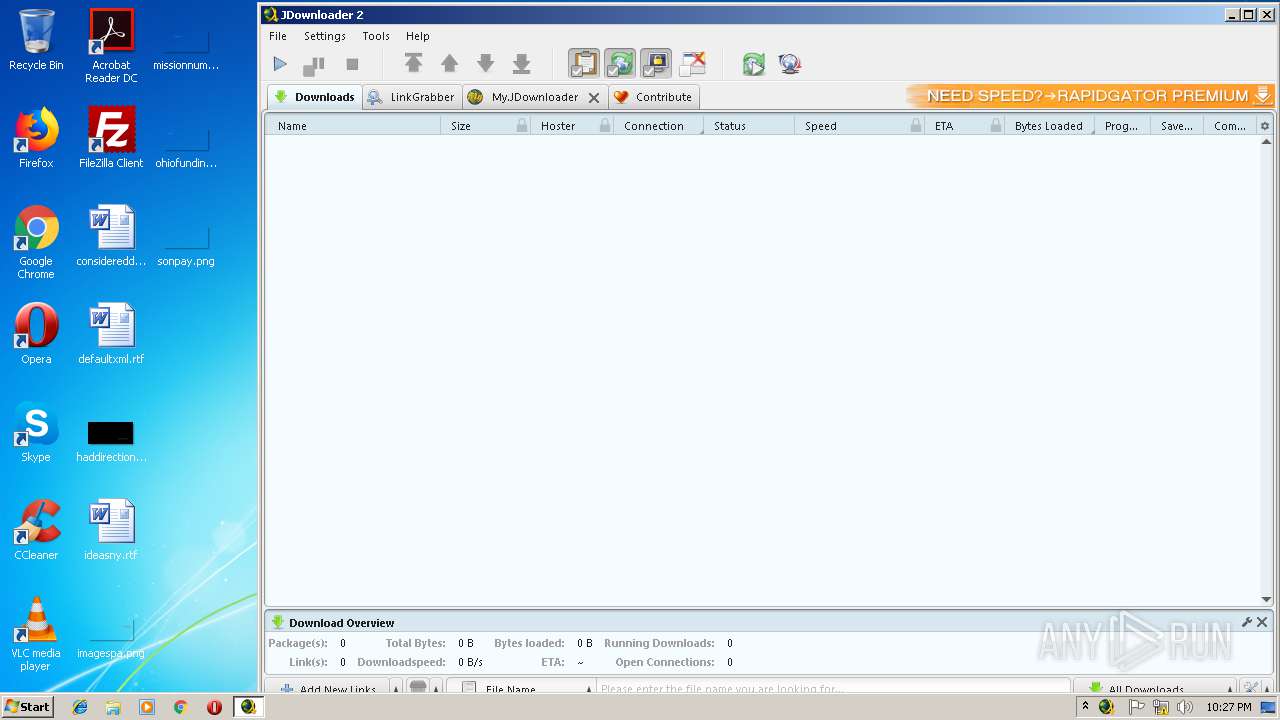This screenshot has width=1280, height=720.
Task: Select the defaultxml.rtf desktop file
Action: coord(111,334)
